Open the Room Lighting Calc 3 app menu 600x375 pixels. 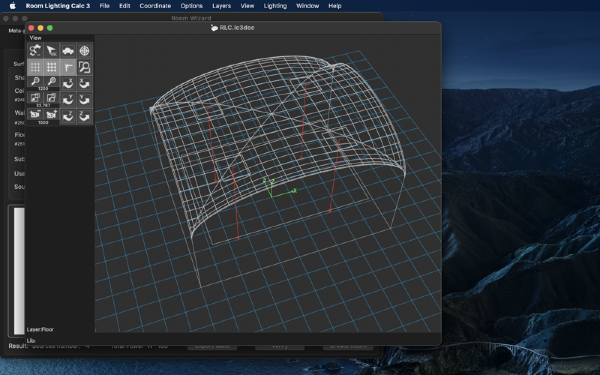[58, 6]
